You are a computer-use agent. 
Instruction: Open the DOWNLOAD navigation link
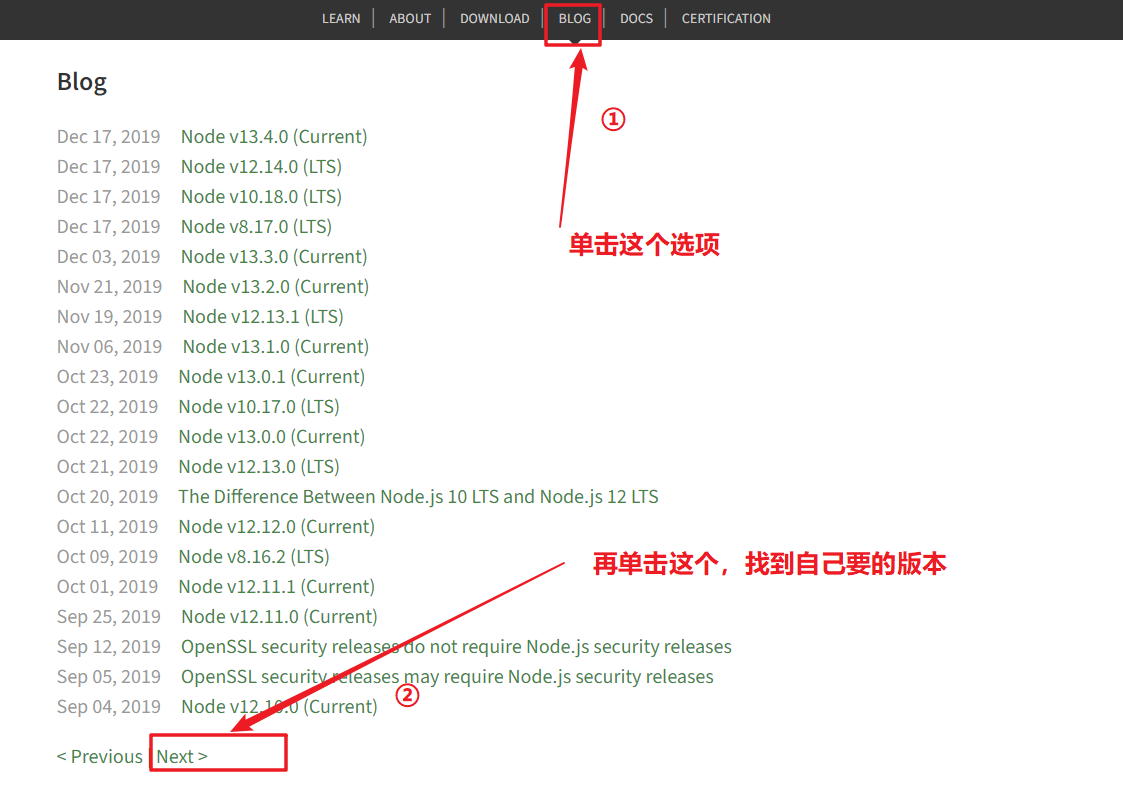494,18
